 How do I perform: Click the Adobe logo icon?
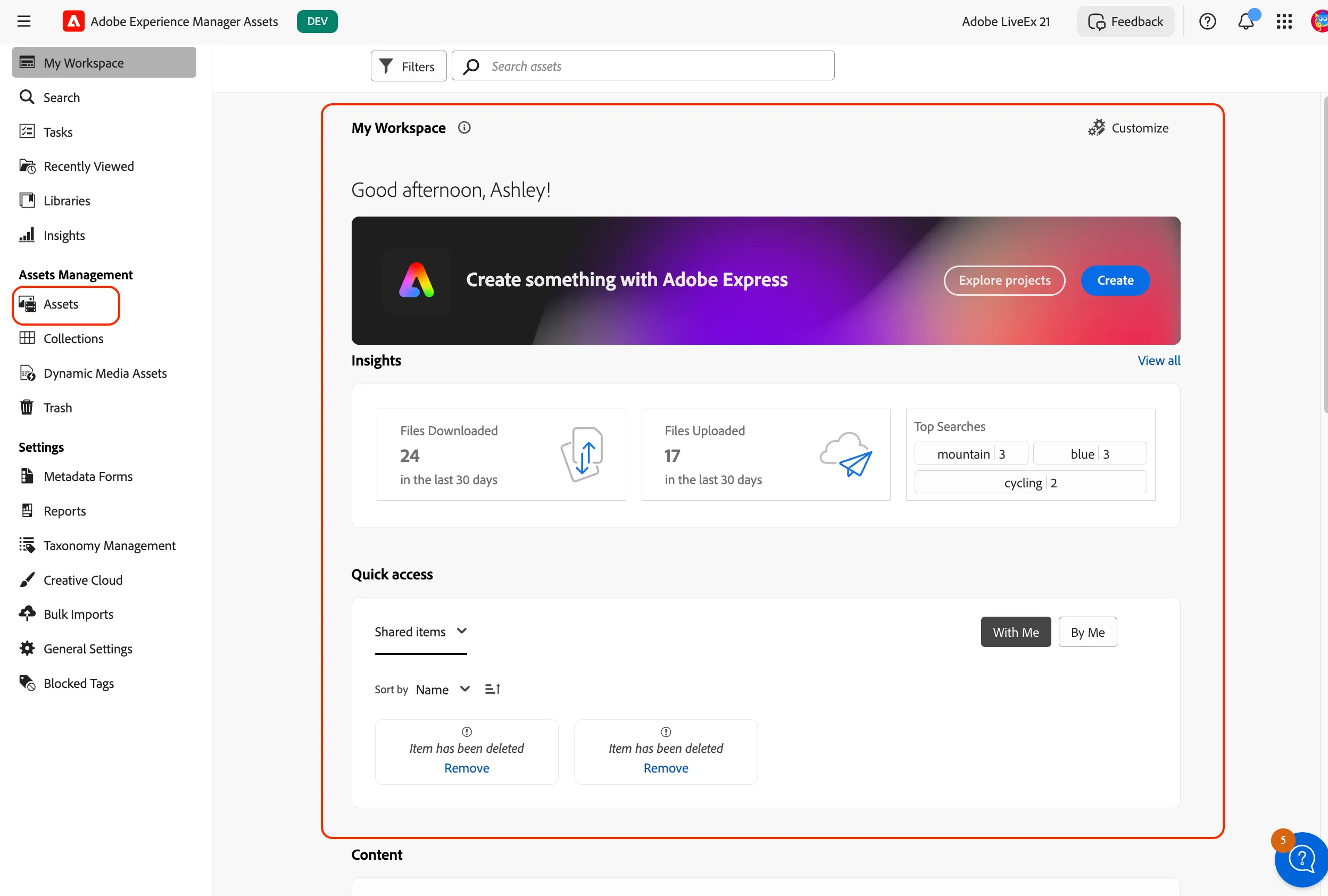(73, 22)
